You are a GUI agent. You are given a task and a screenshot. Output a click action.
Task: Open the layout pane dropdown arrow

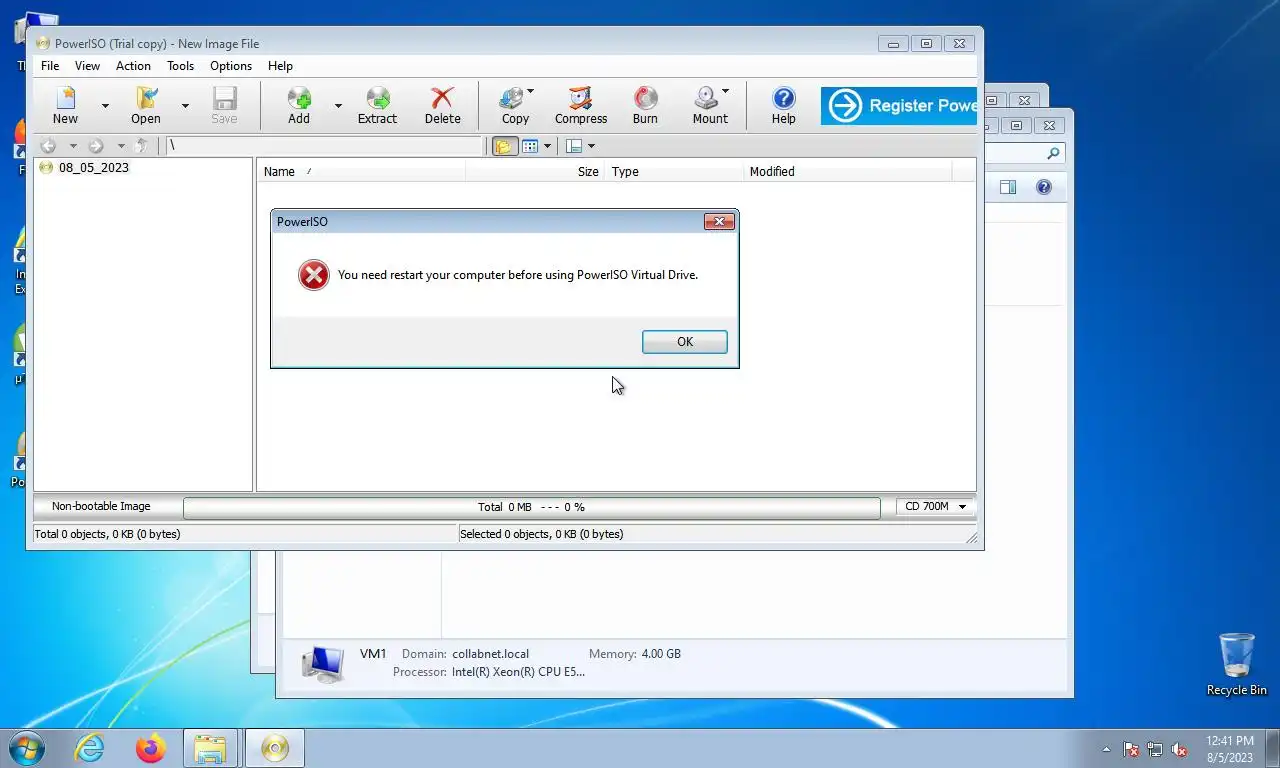pos(591,146)
